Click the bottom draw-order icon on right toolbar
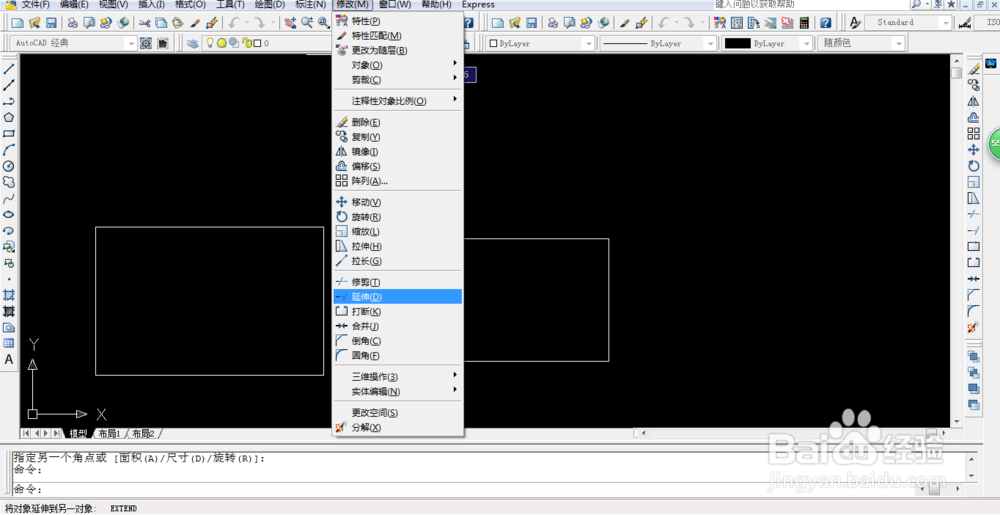 pyautogui.click(x=973, y=405)
